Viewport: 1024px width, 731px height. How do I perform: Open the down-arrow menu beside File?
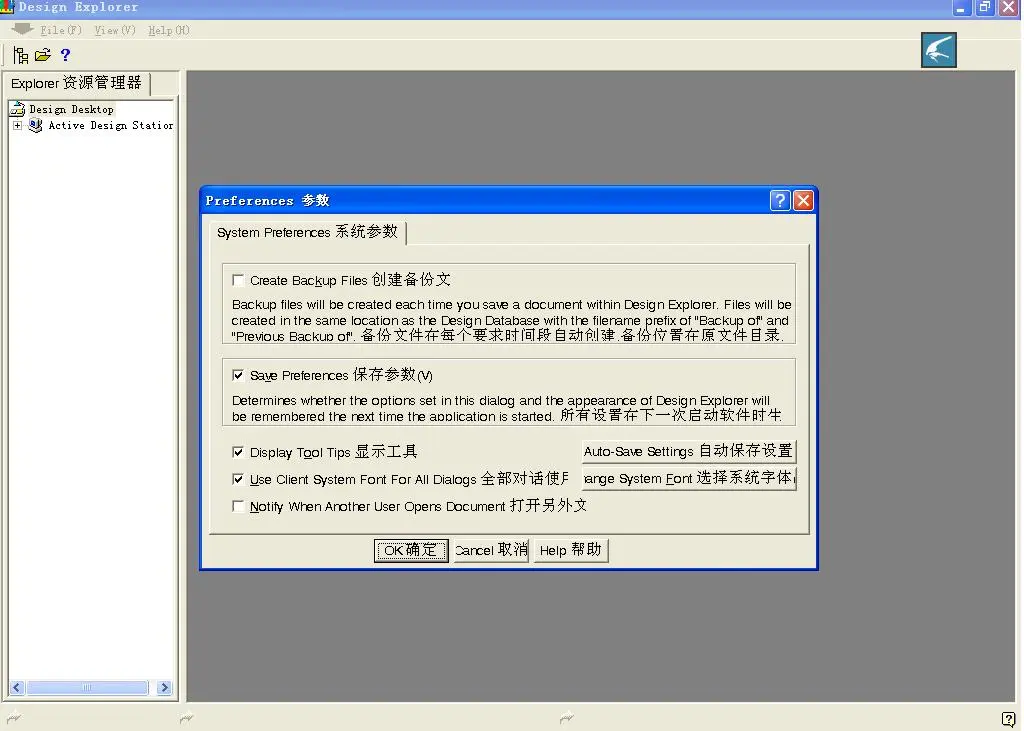(x=22, y=29)
